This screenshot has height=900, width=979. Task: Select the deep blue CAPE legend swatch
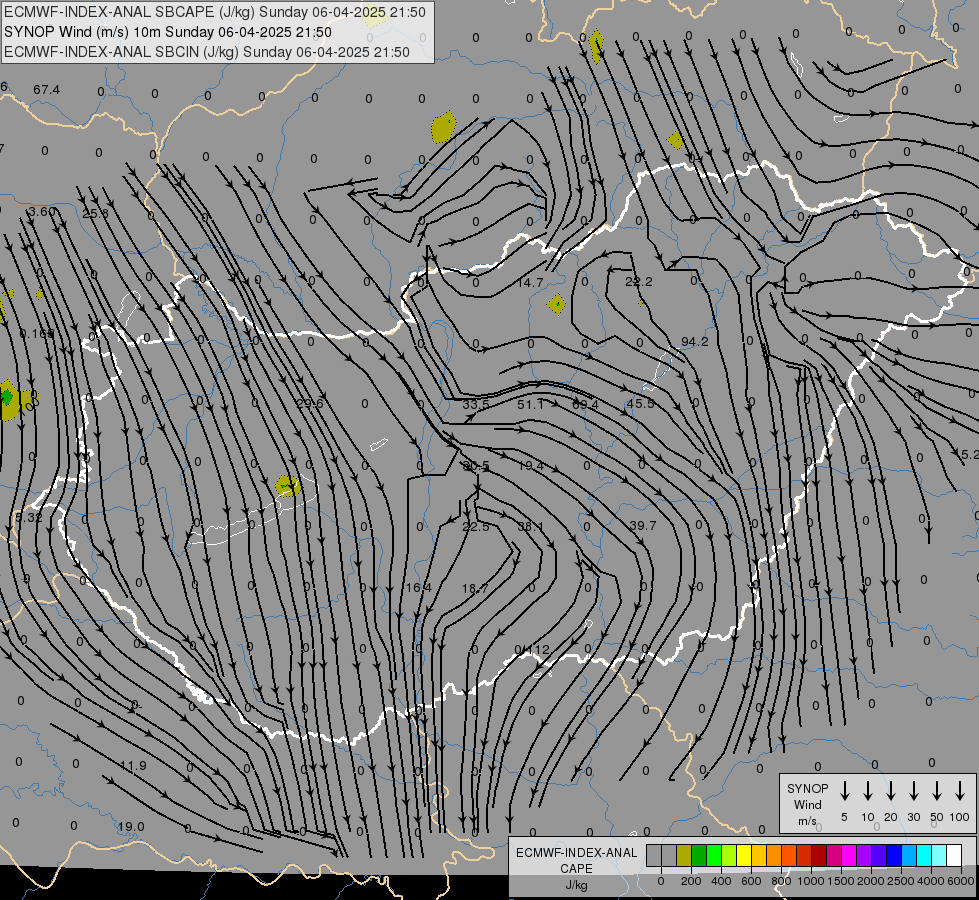[x=893, y=855]
